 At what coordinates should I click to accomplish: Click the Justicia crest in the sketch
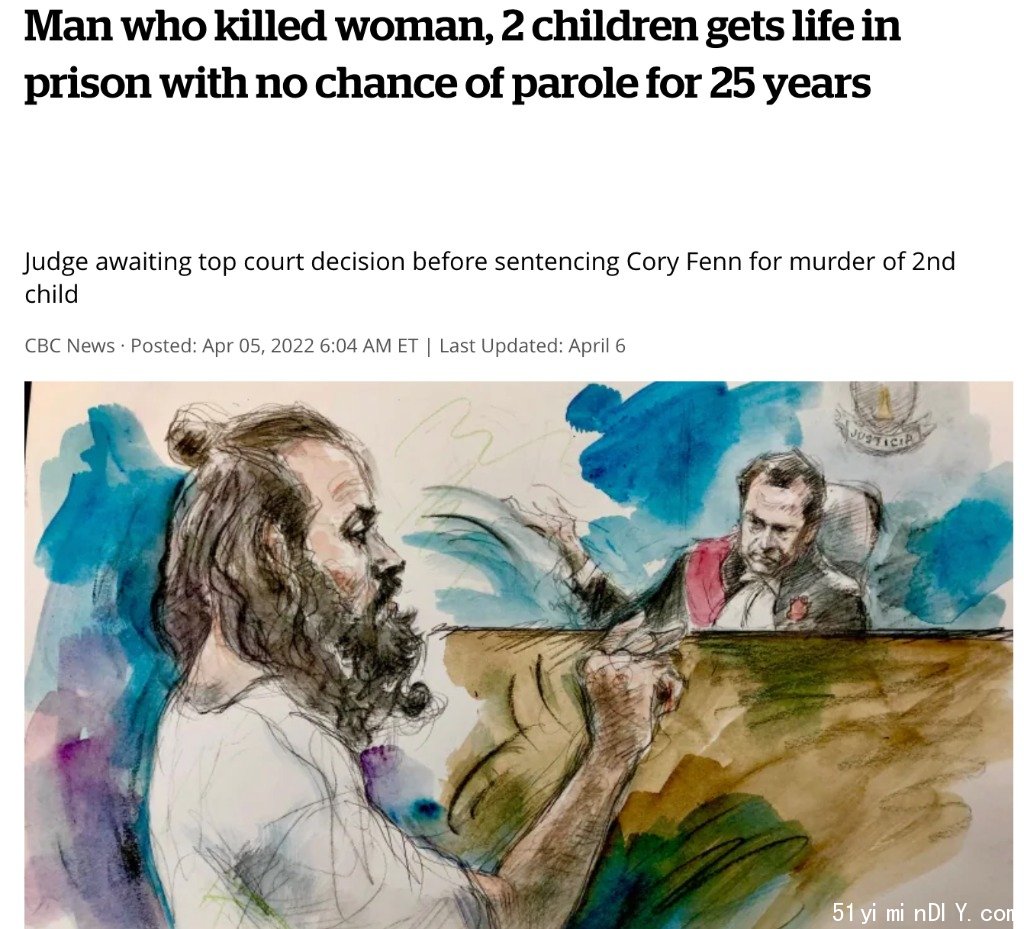click(x=885, y=413)
